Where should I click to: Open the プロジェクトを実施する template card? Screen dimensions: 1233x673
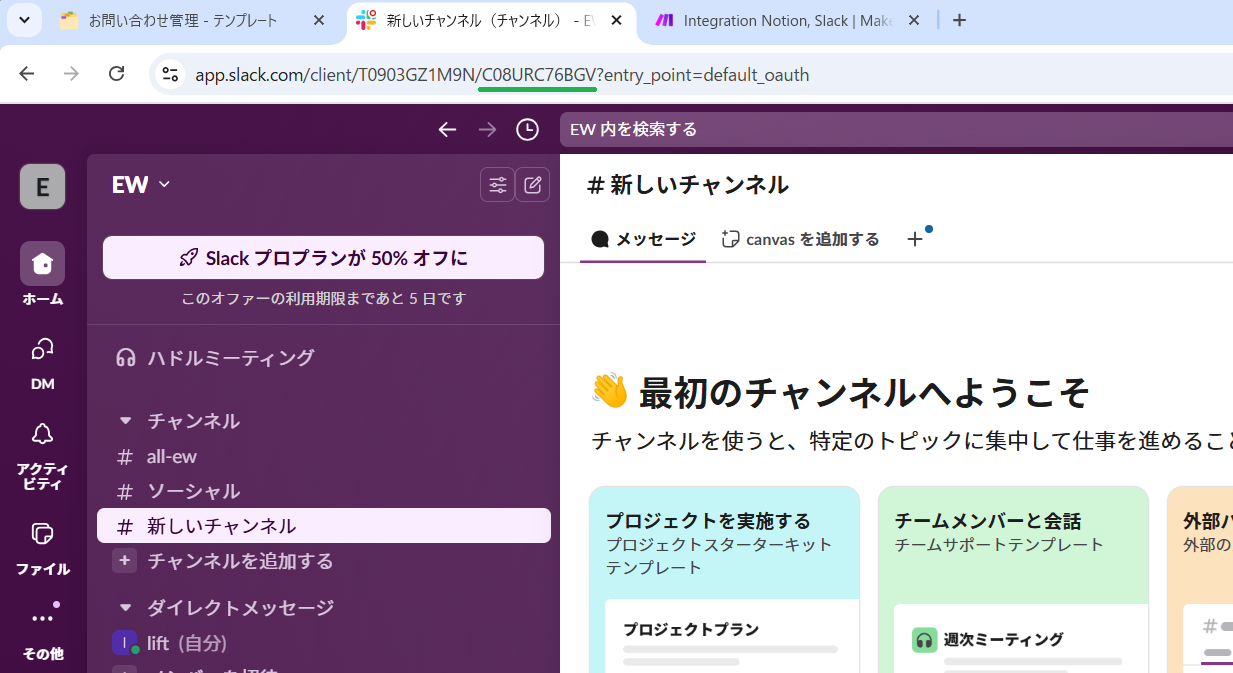(725, 580)
